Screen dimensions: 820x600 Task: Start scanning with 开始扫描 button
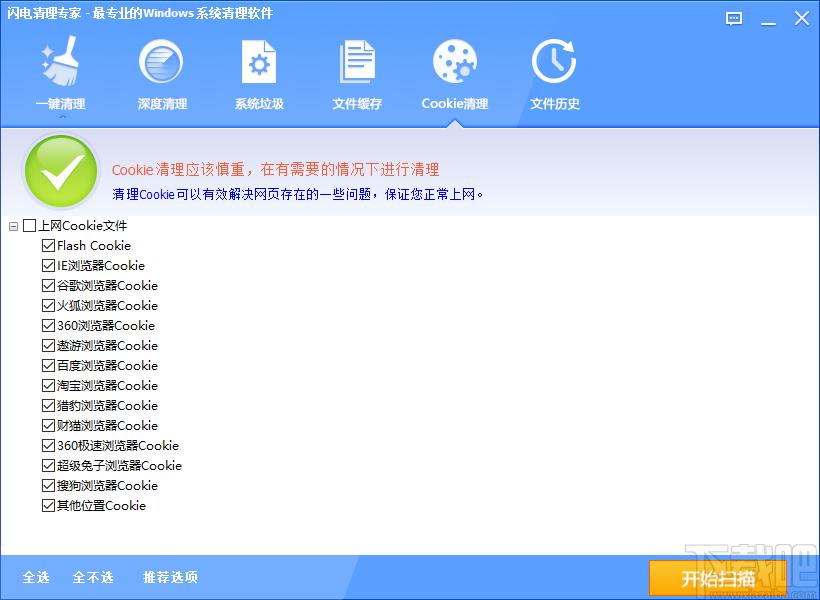click(x=718, y=579)
